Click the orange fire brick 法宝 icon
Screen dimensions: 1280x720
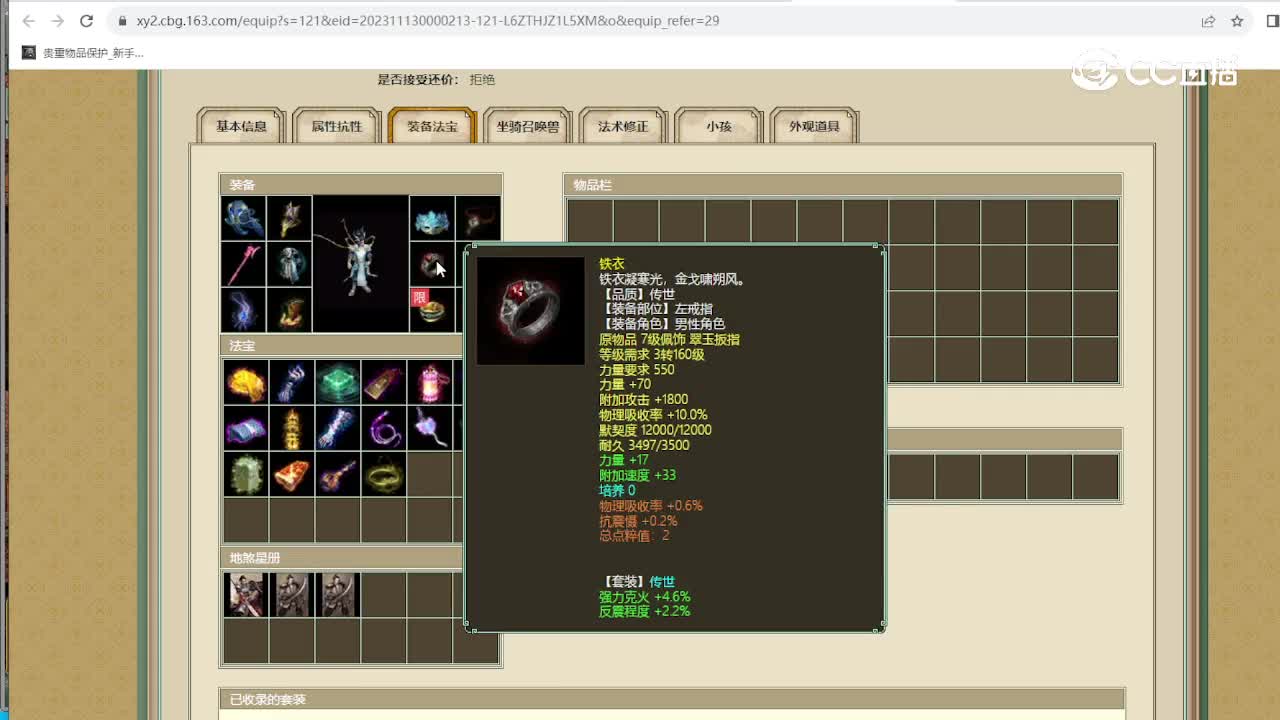(x=291, y=474)
